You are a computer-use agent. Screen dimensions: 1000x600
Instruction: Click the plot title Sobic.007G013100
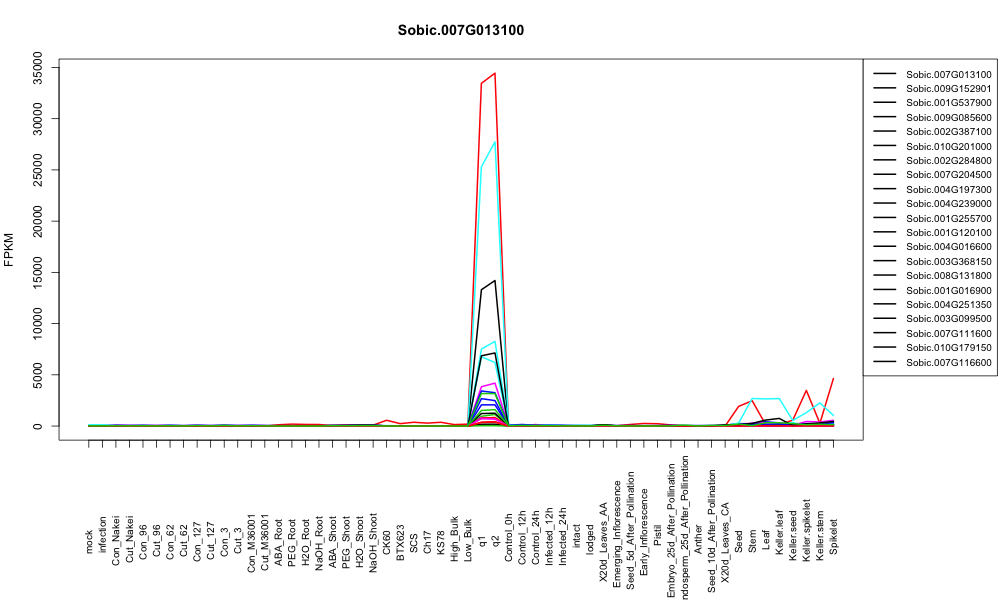[460, 30]
